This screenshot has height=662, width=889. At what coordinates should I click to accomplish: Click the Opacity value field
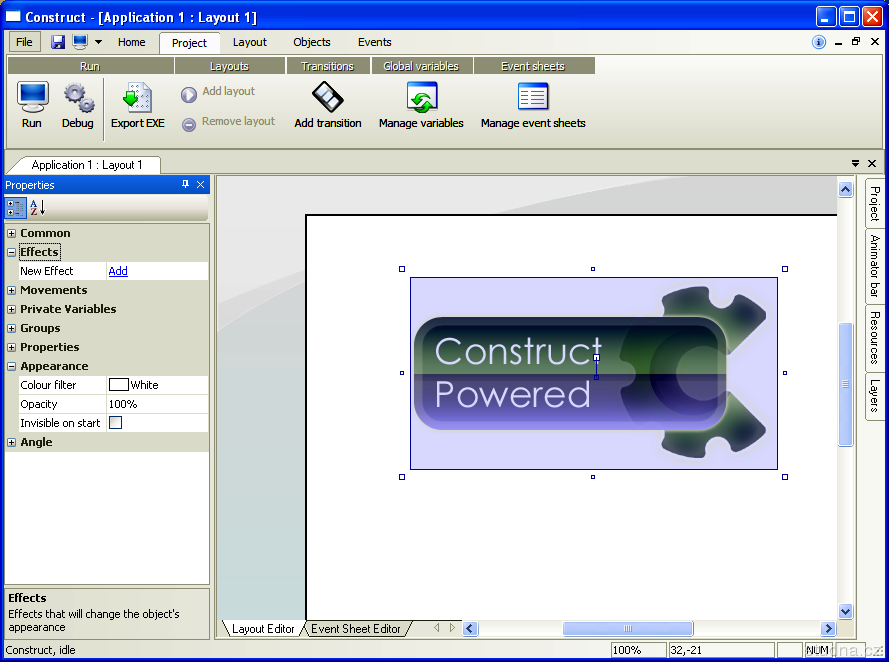156,404
